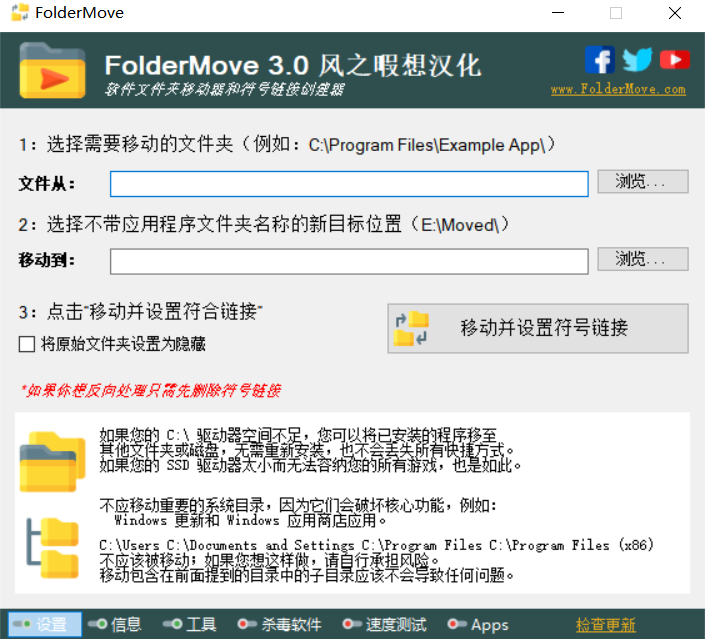Open the 杀毒软件 tab
Viewport: 705px width, 639px height.
[x=280, y=624]
